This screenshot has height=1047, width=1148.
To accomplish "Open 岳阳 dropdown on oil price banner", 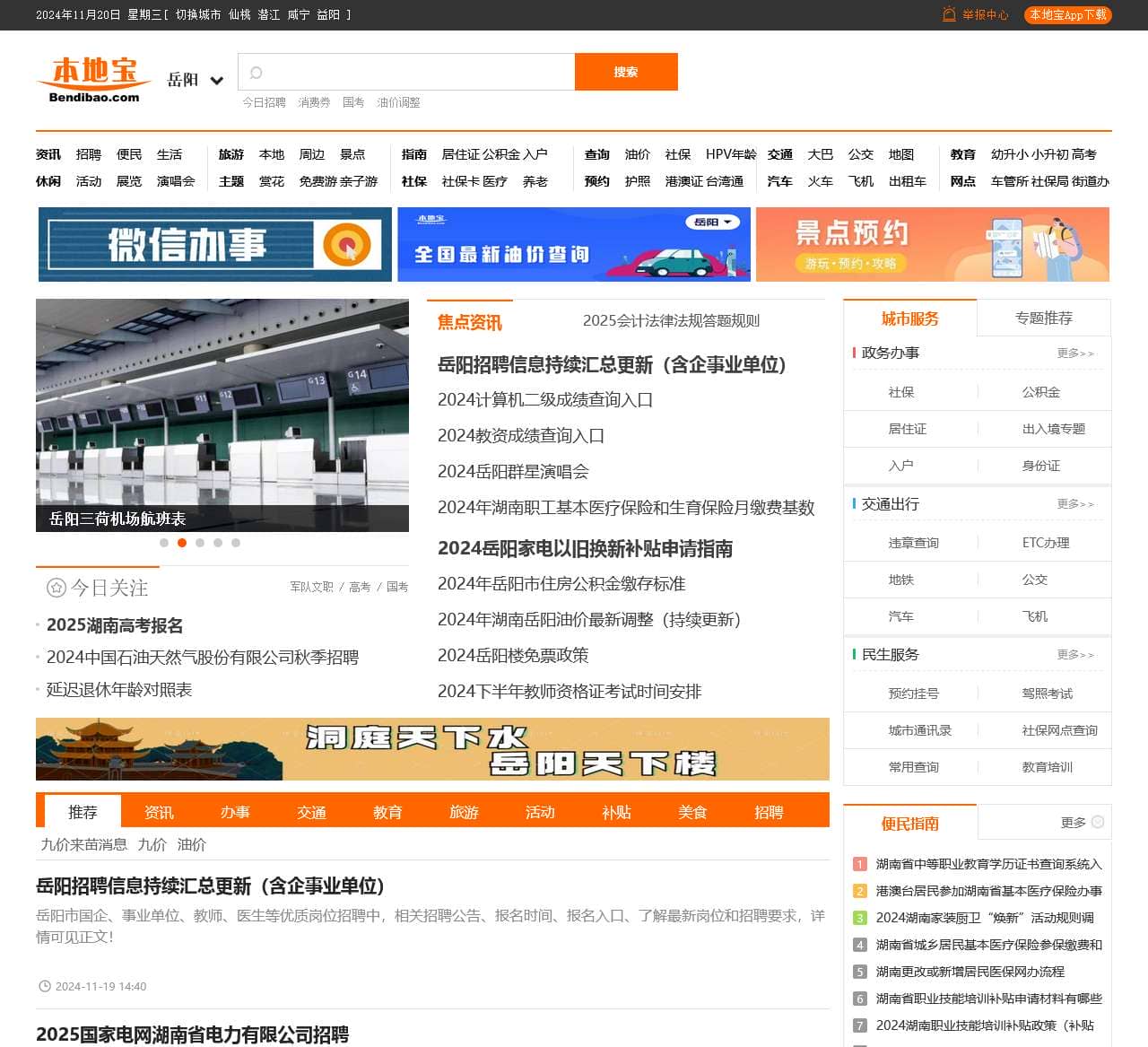I will 713,222.
